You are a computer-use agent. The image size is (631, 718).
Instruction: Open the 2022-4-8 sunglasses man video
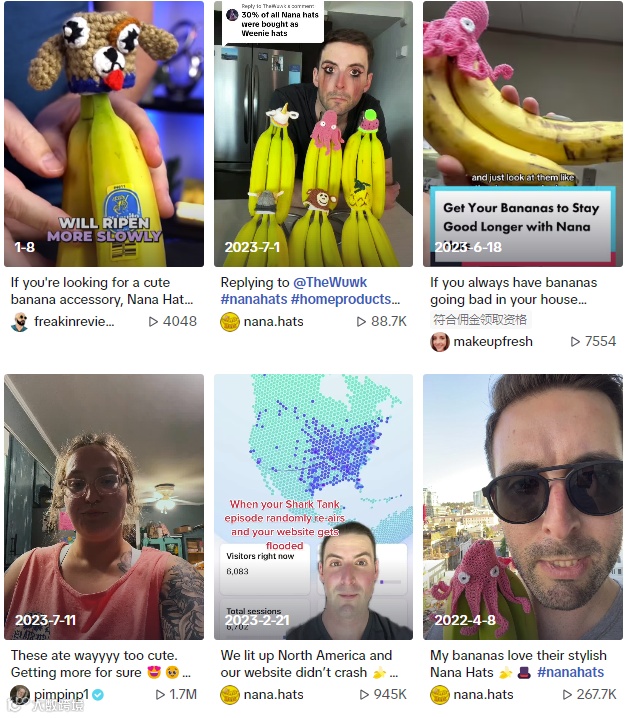[522, 507]
